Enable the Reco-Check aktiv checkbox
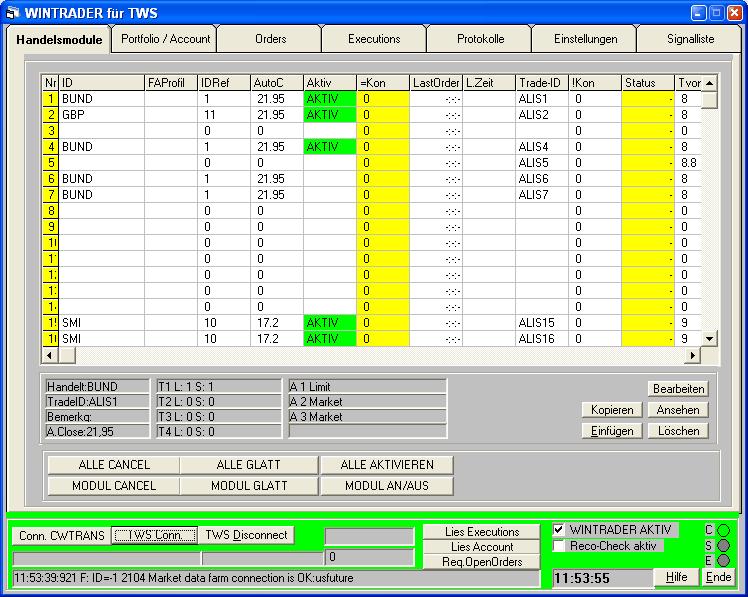This screenshot has width=748, height=597. pos(559,546)
